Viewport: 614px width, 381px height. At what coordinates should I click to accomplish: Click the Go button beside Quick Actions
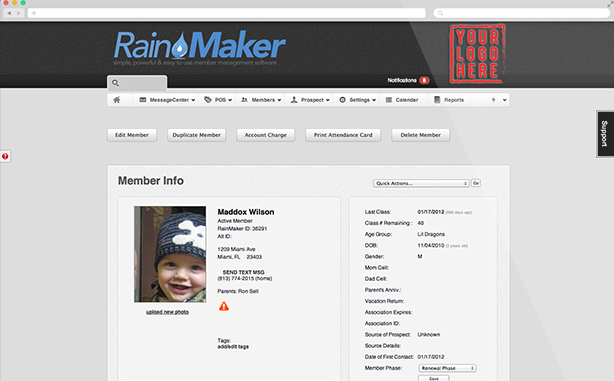[476, 183]
